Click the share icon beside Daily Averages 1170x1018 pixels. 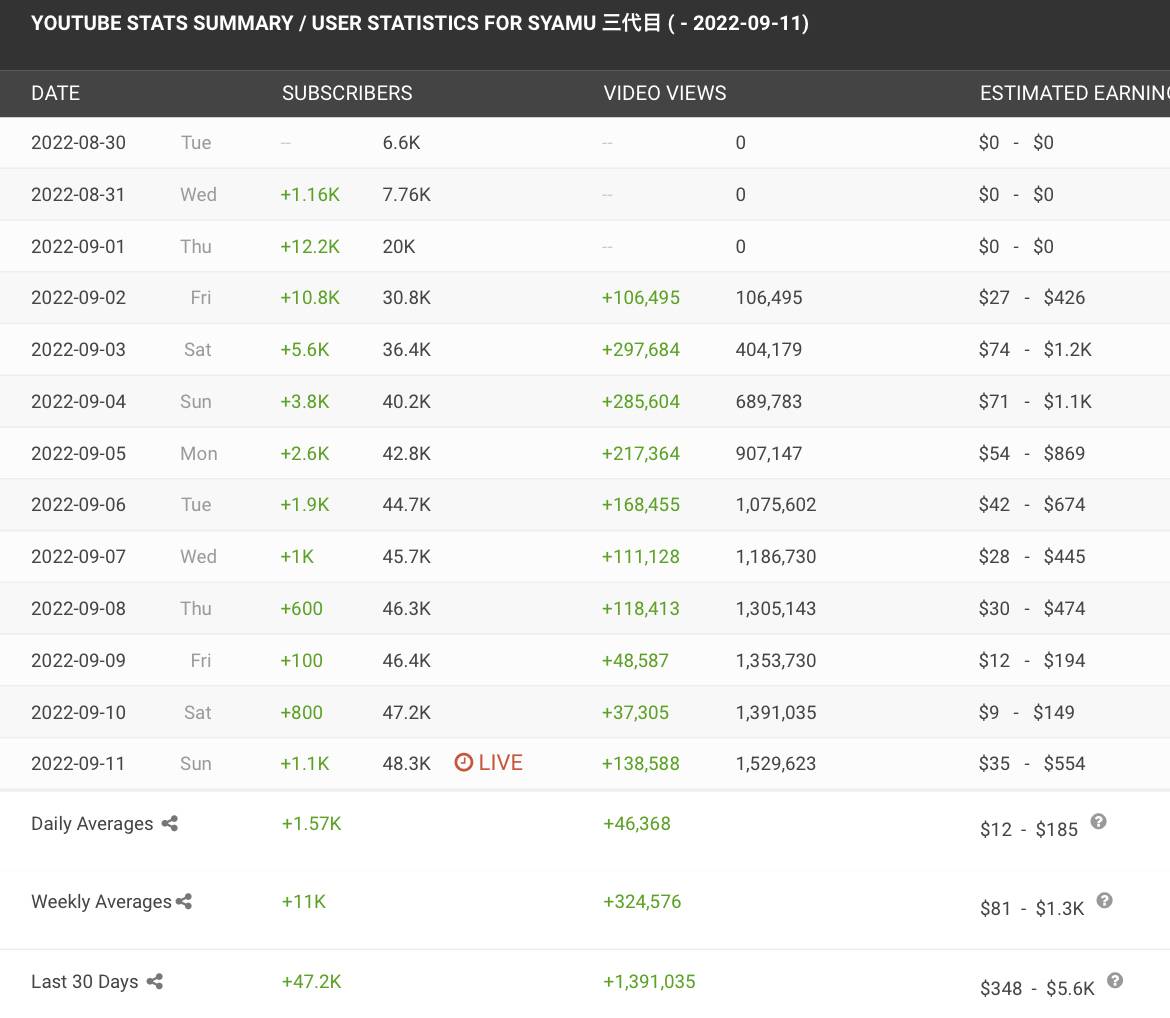coord(170,824)
